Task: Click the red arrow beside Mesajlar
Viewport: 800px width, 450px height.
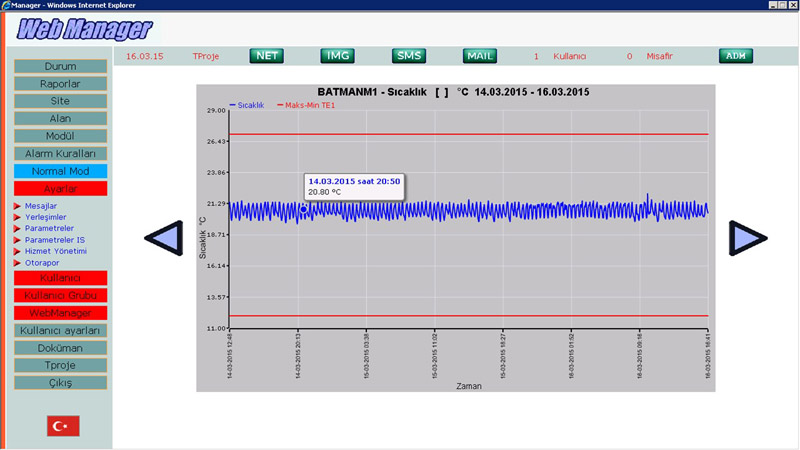Action: (17, 206)
